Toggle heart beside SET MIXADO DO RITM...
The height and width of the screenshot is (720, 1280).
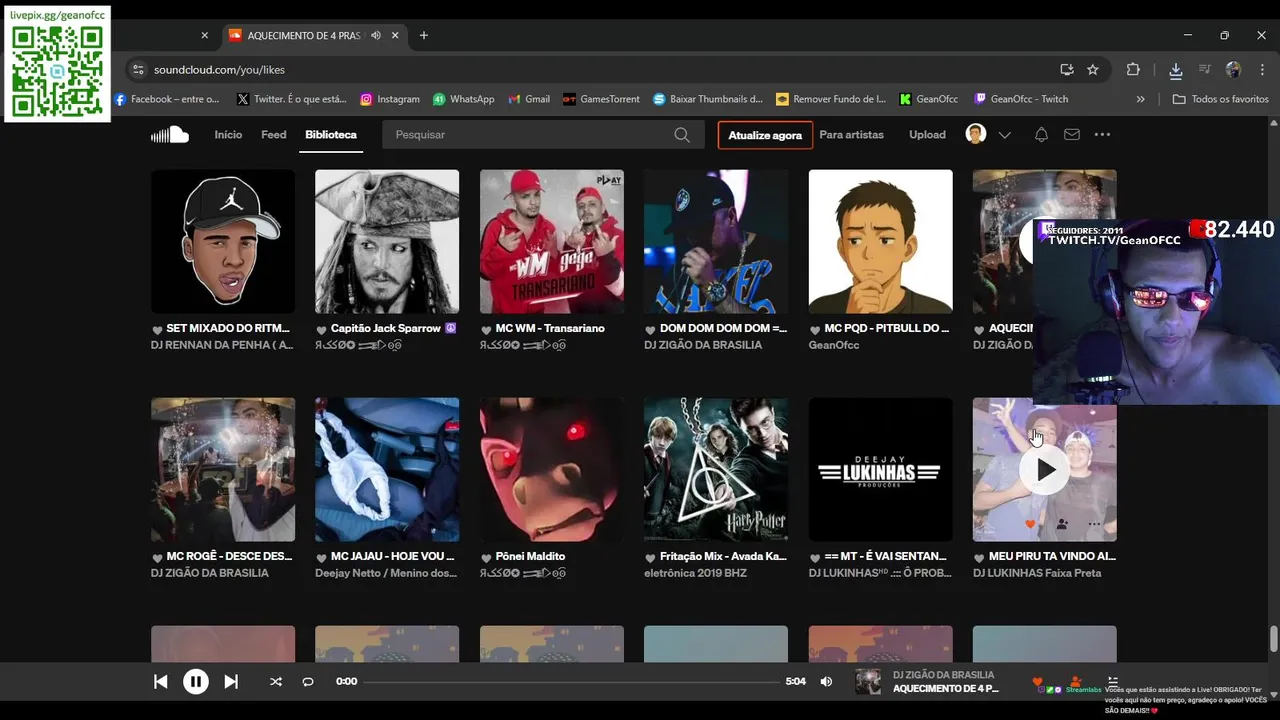pyautogui.click(x=157, y=329)
